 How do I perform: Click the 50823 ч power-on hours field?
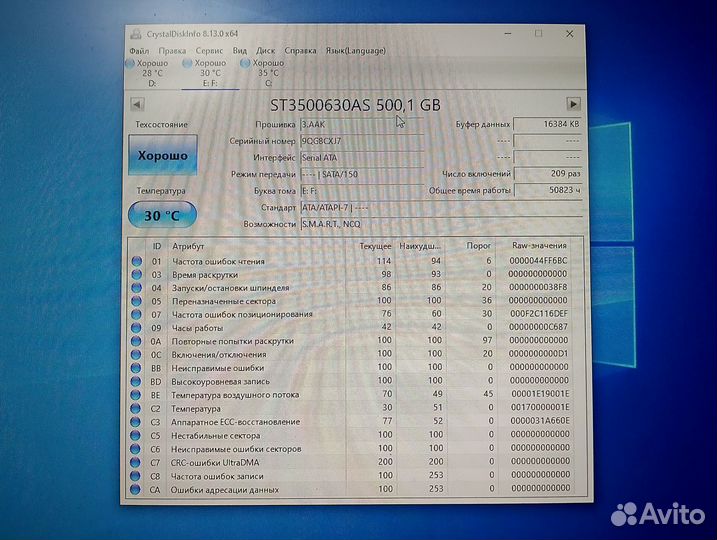point(548,190)
